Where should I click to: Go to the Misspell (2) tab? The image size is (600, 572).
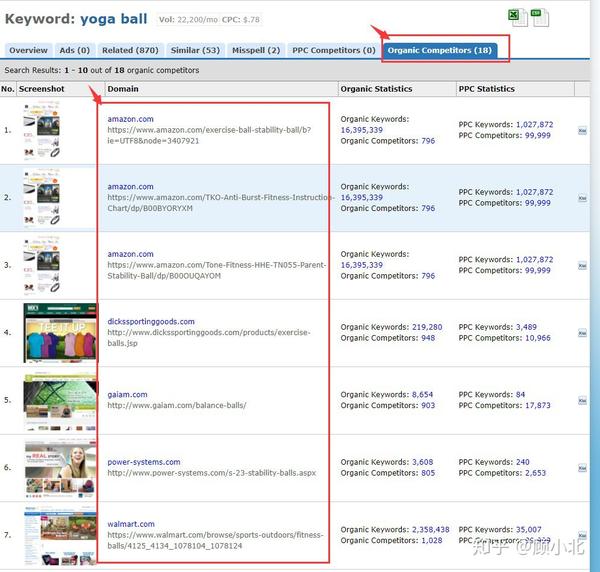coord(256,50)
